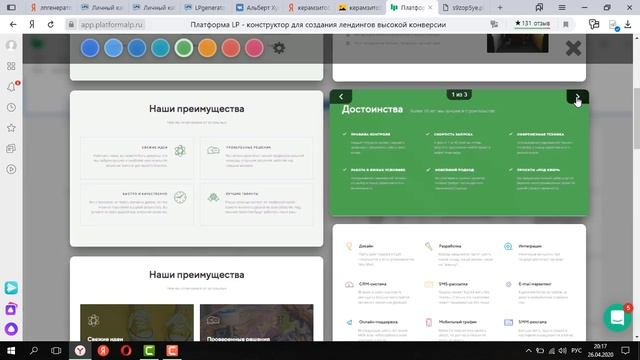Select the green color swatch
The height and width of the screenshot is (360, 640).
click(x=184, y=48)
